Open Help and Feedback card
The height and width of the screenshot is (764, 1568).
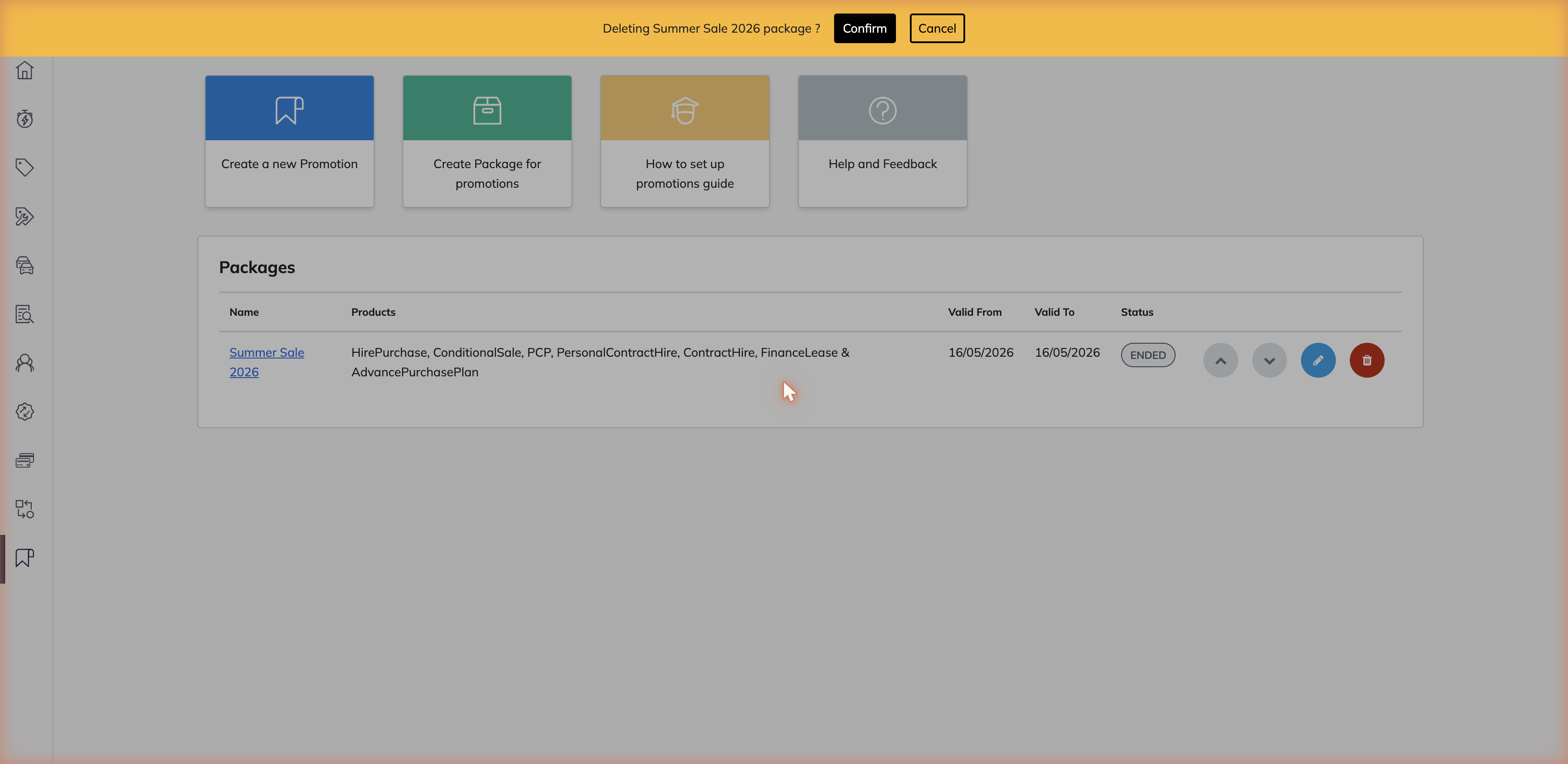882,141
